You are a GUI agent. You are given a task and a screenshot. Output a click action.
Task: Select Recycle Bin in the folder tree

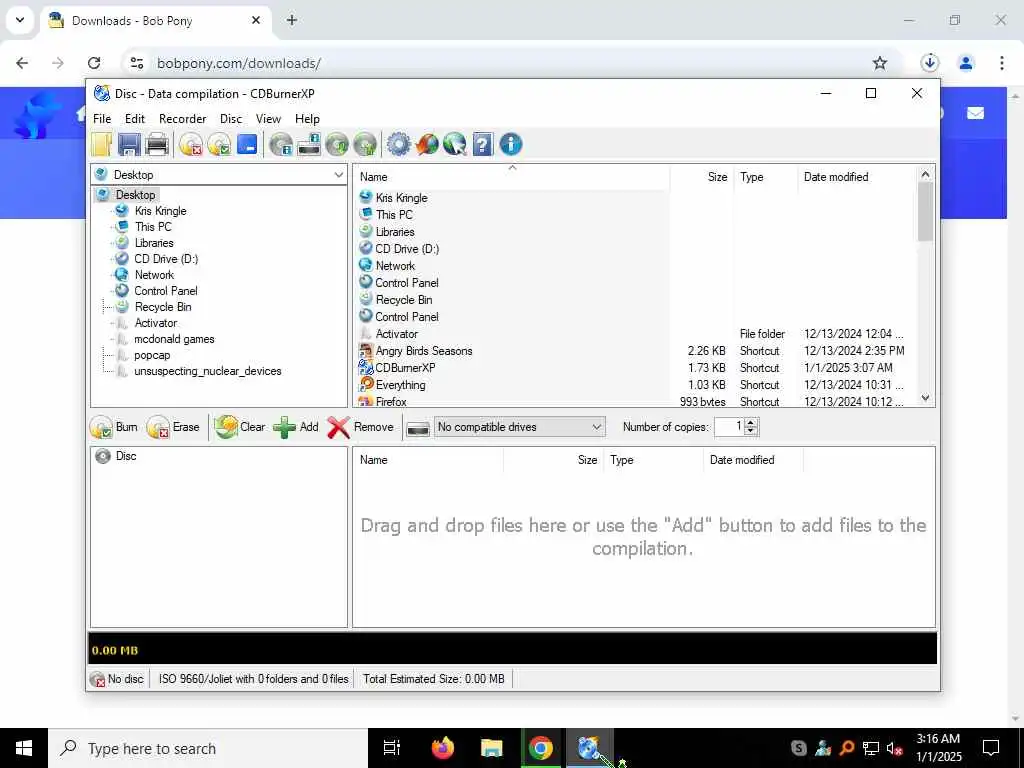click(x=163, y=307)
